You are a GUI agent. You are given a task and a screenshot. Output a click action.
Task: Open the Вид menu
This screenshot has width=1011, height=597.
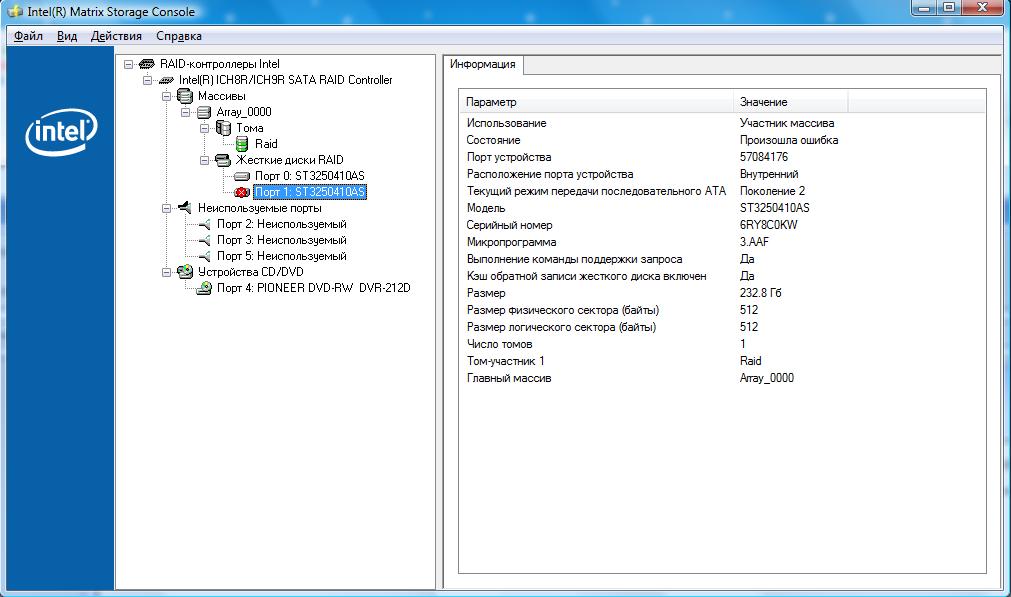[66, 36]
